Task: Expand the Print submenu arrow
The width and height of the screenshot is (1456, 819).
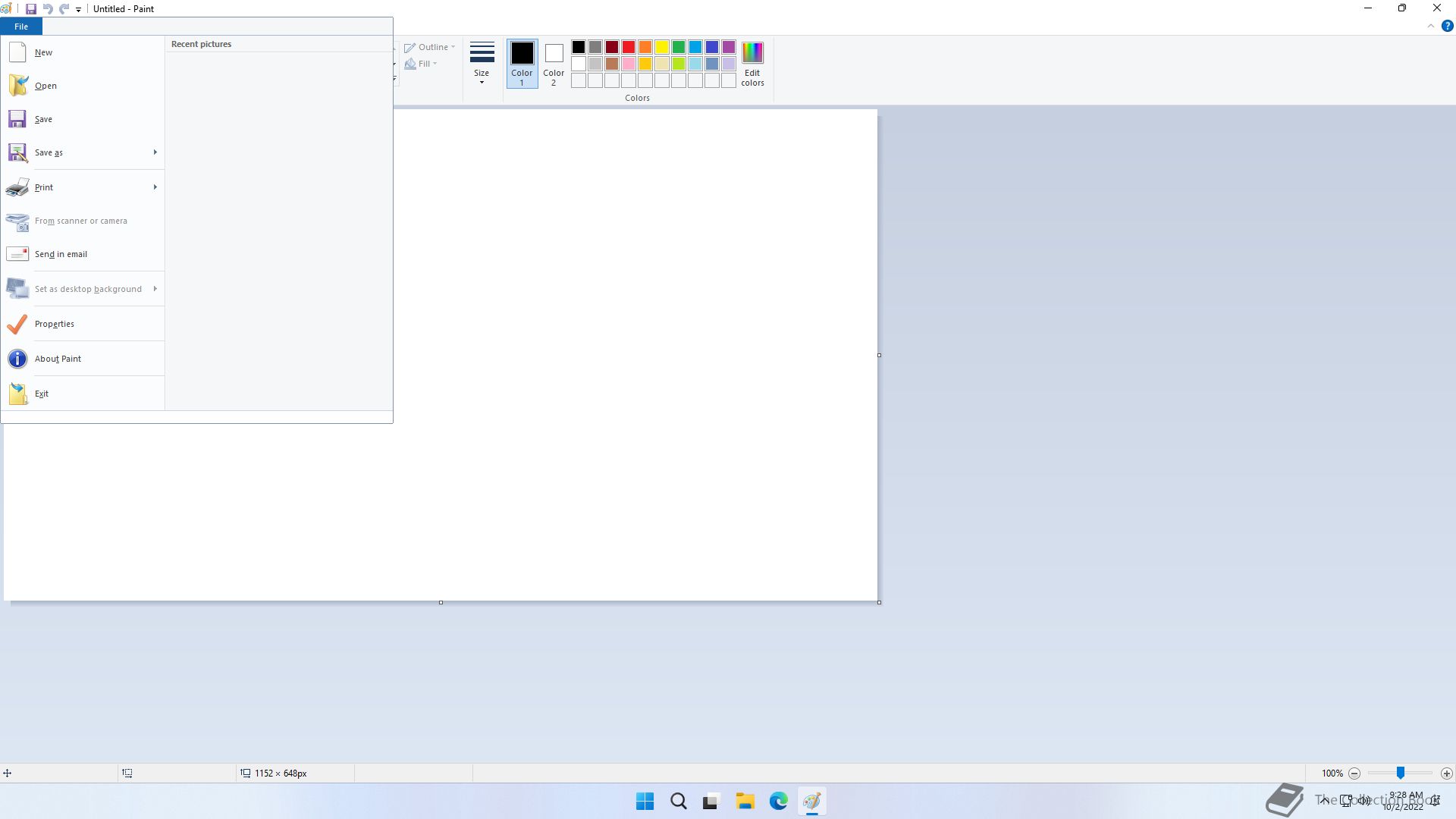Action: point(155,187)
